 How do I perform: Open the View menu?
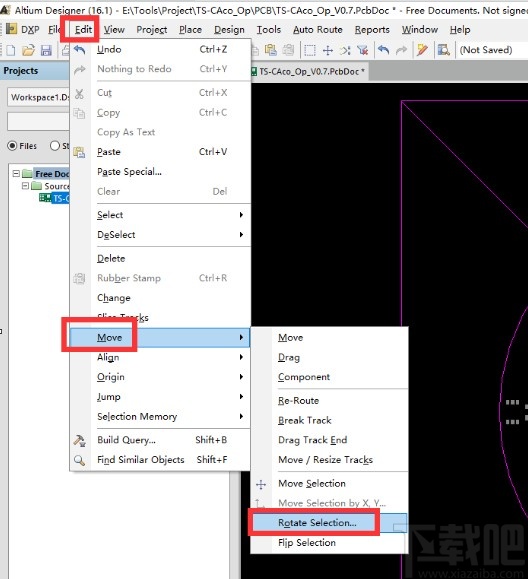(114, 30)
